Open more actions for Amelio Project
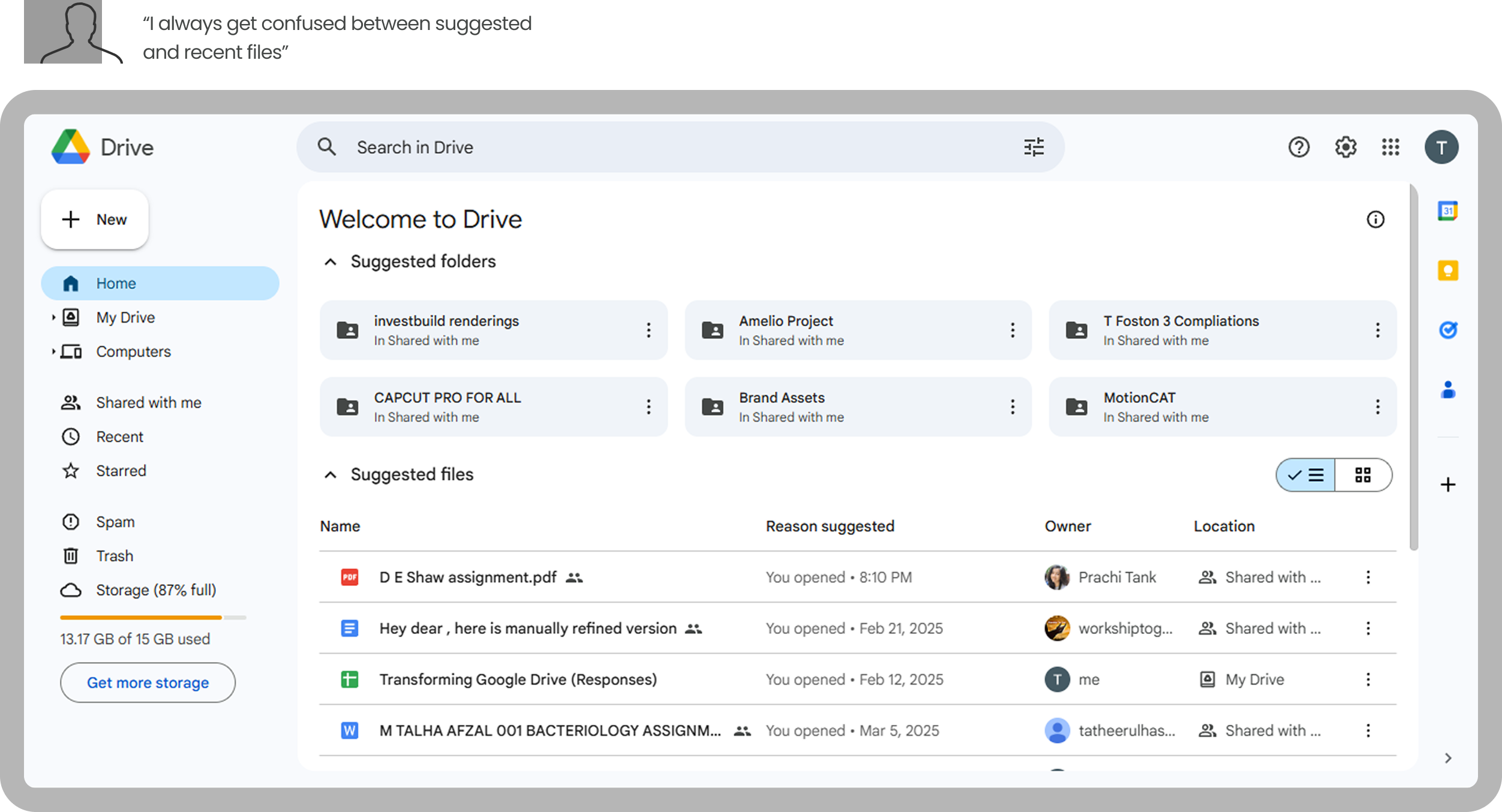 tap(1013, 330)
